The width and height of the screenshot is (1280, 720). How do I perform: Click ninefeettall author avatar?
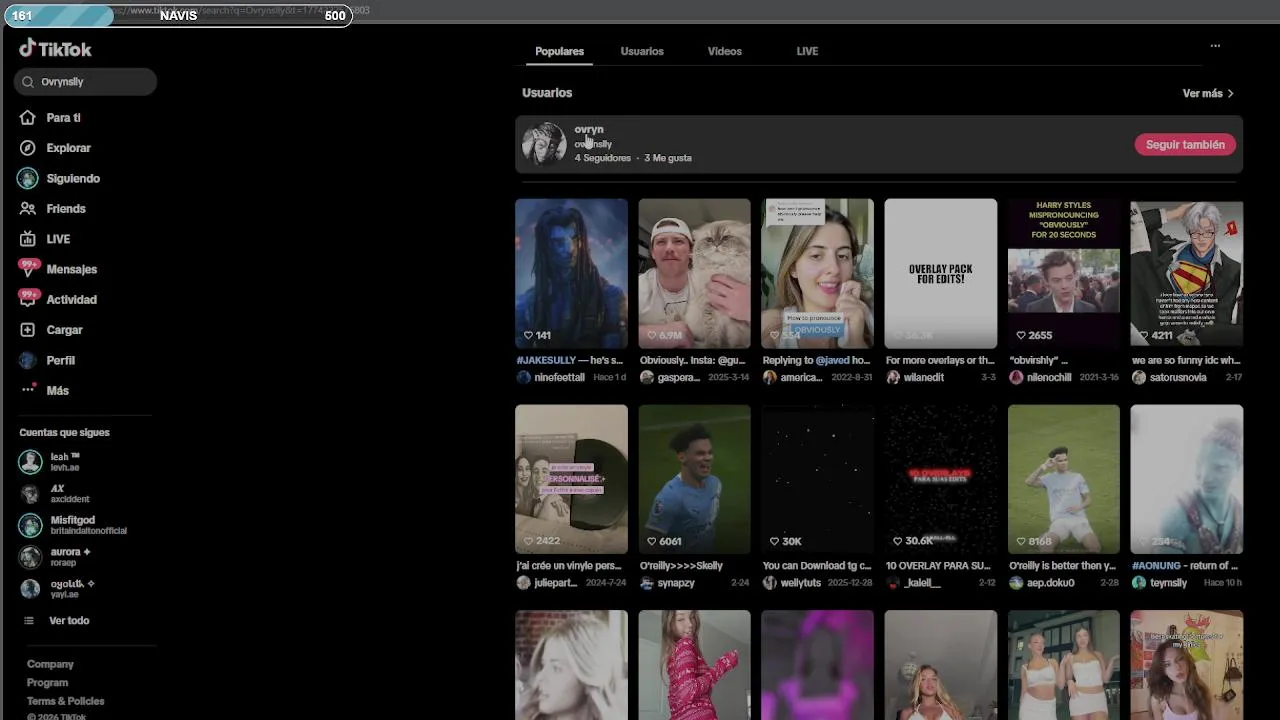523,378
